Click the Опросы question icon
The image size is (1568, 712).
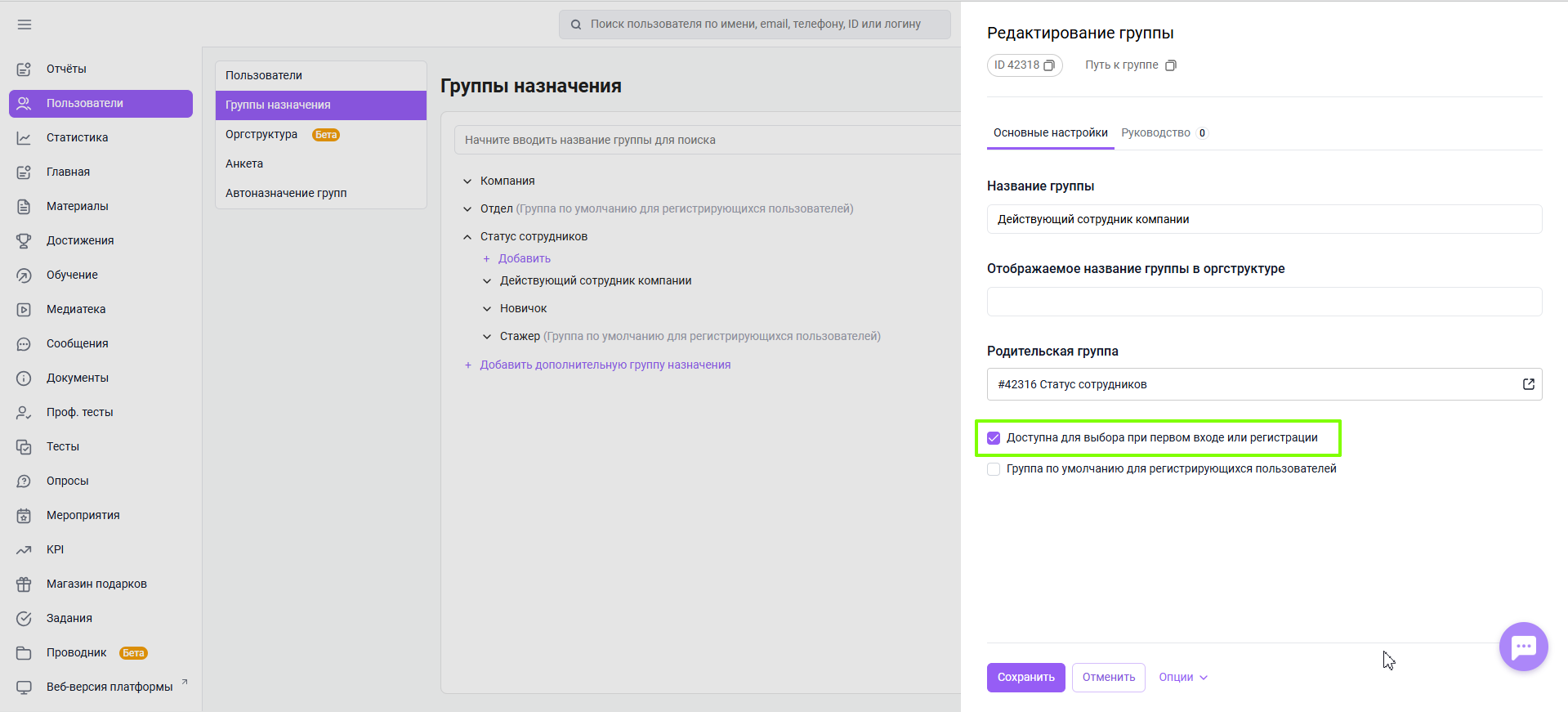click(x=24, y=481)
